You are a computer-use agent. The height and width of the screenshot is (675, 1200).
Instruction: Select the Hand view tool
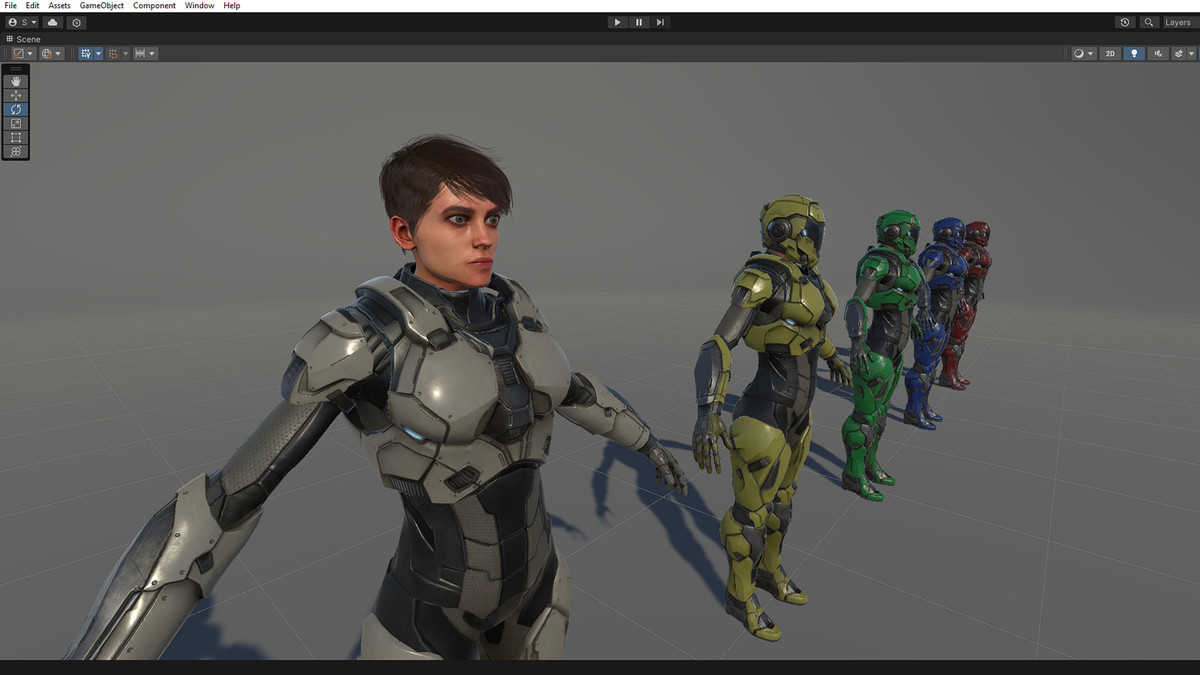[x=16, y=81]
